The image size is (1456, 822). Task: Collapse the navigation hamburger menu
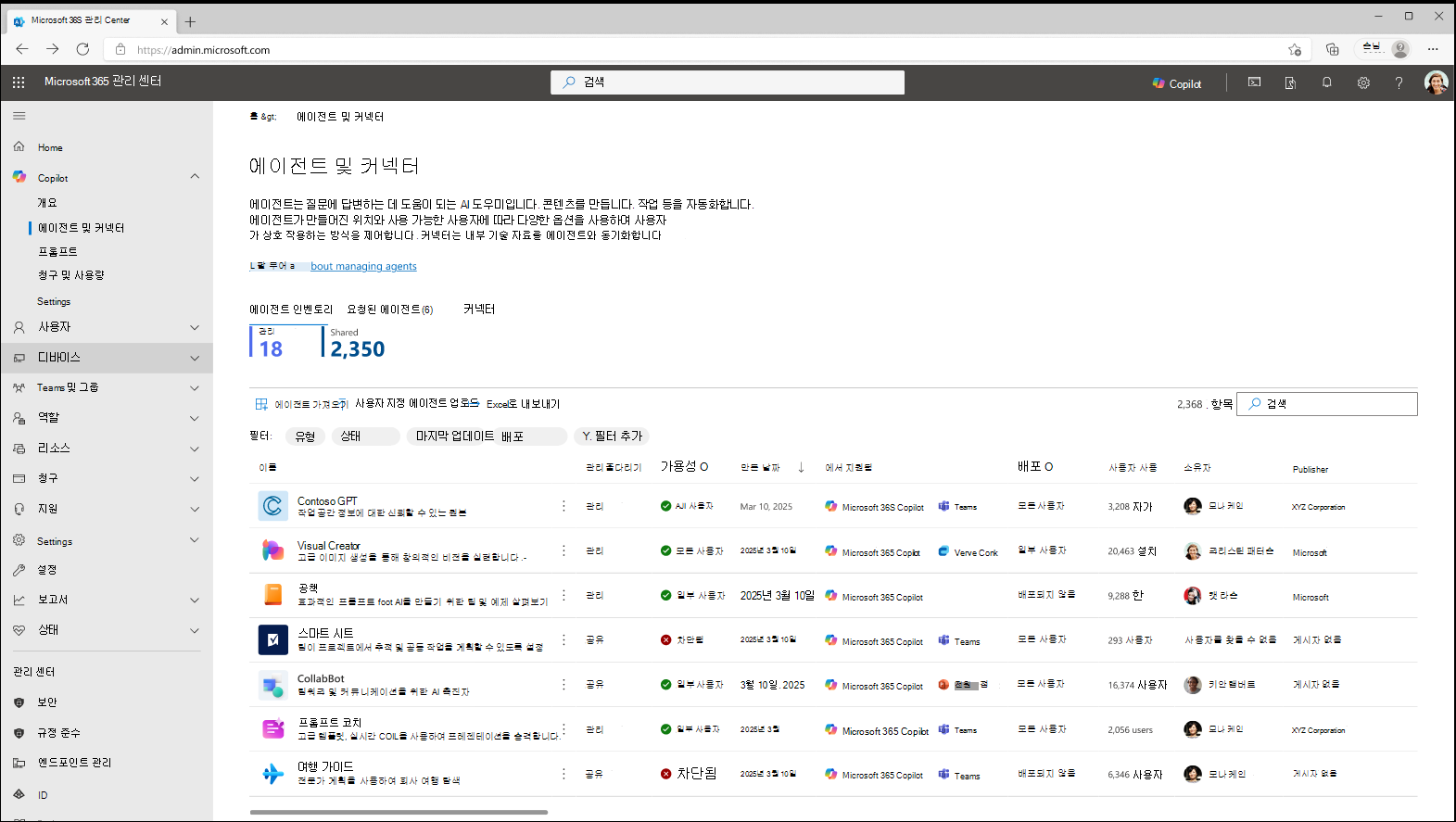coord(19,116)
